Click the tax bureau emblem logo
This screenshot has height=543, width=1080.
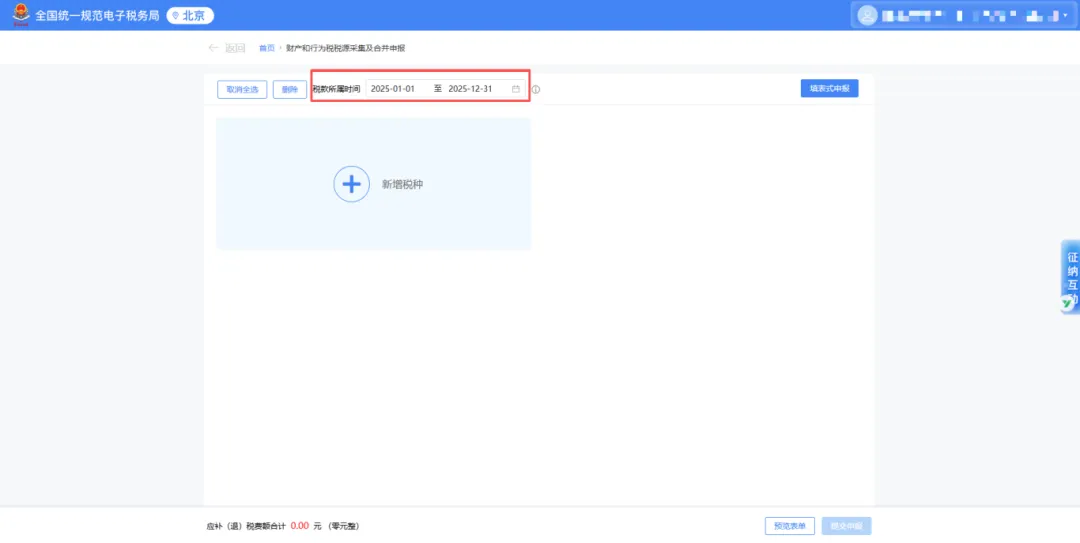pos(21,14)
